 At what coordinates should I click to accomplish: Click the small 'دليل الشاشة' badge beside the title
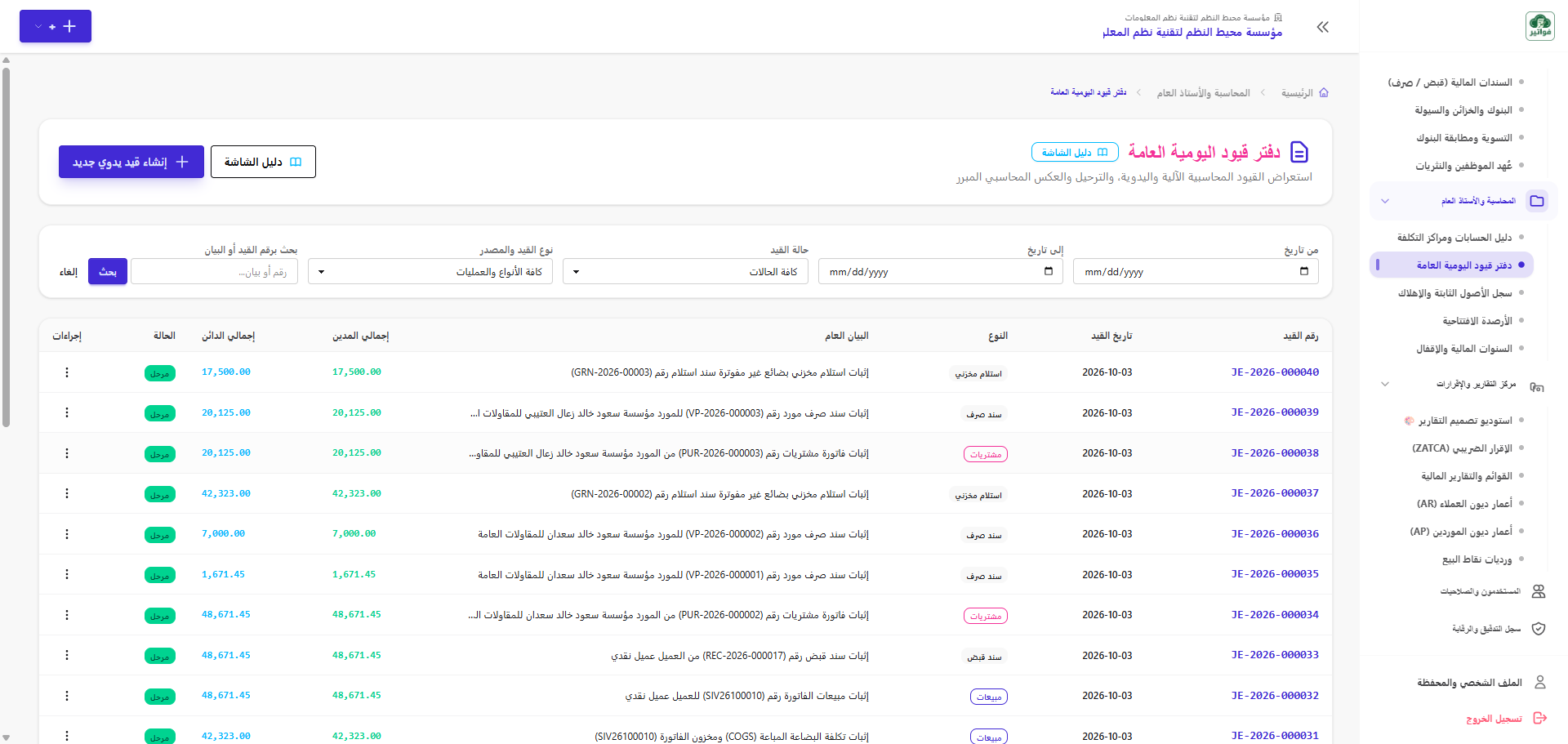coord(1075,153)
